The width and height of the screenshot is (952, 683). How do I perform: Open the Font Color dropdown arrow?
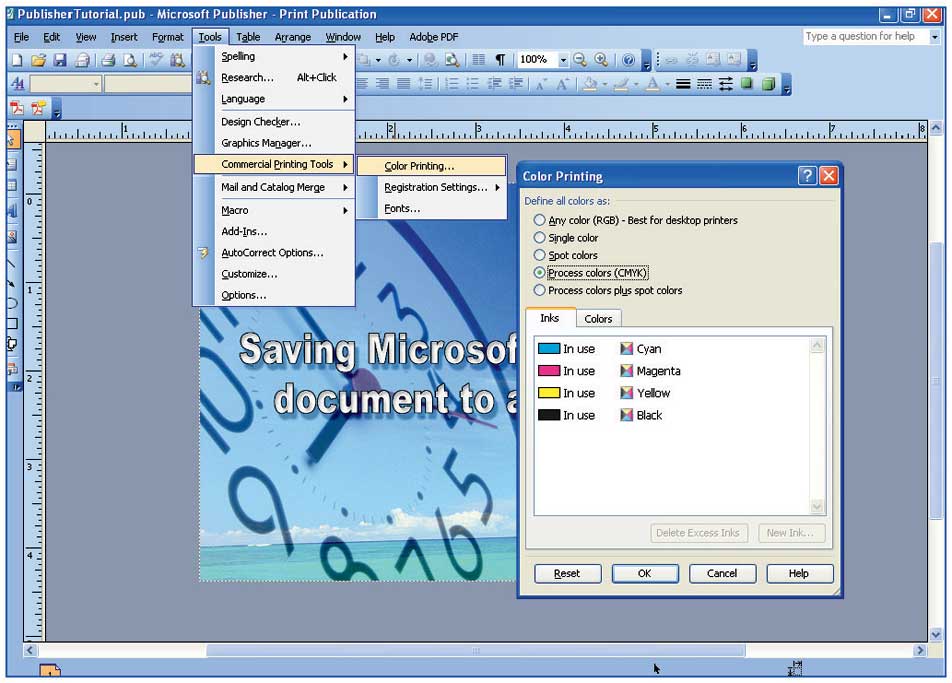(x=667, y=84)
